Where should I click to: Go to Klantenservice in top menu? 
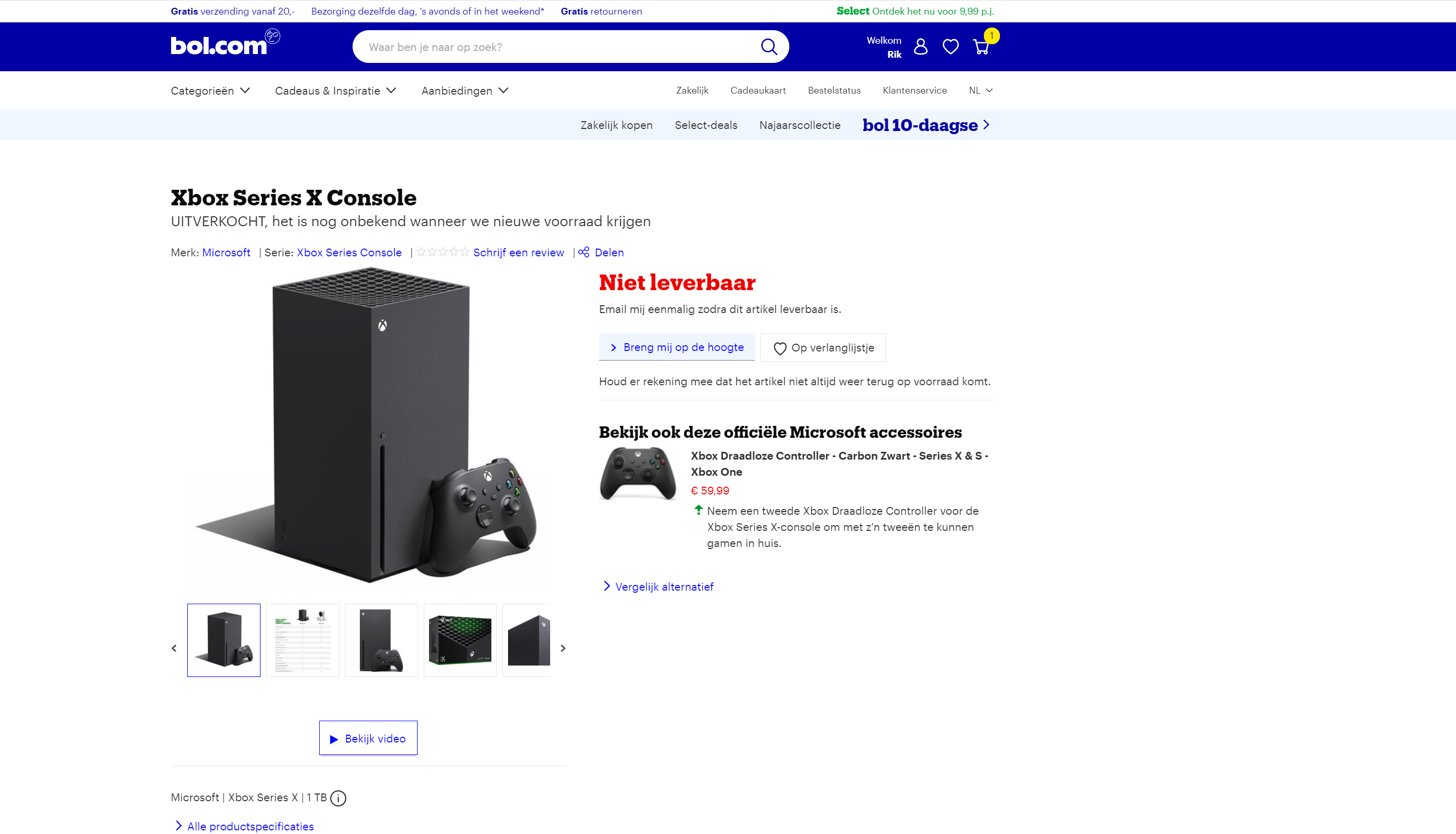915,90
